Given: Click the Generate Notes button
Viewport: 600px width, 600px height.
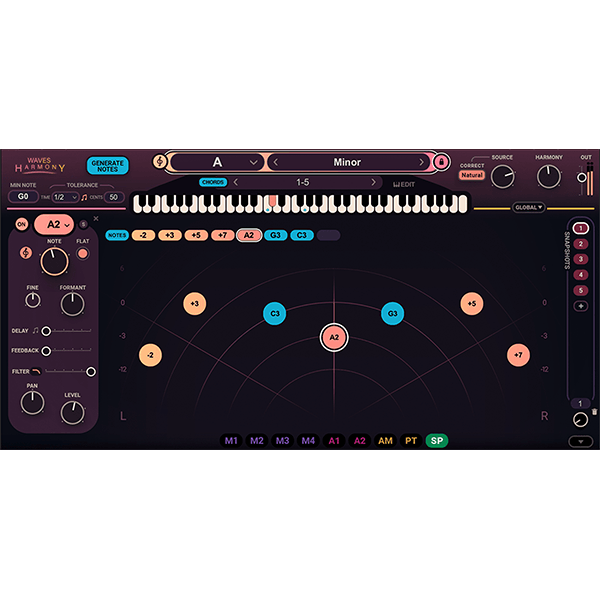Looking at the screenshot, I should pyautogui.click(x=107, y=166).
